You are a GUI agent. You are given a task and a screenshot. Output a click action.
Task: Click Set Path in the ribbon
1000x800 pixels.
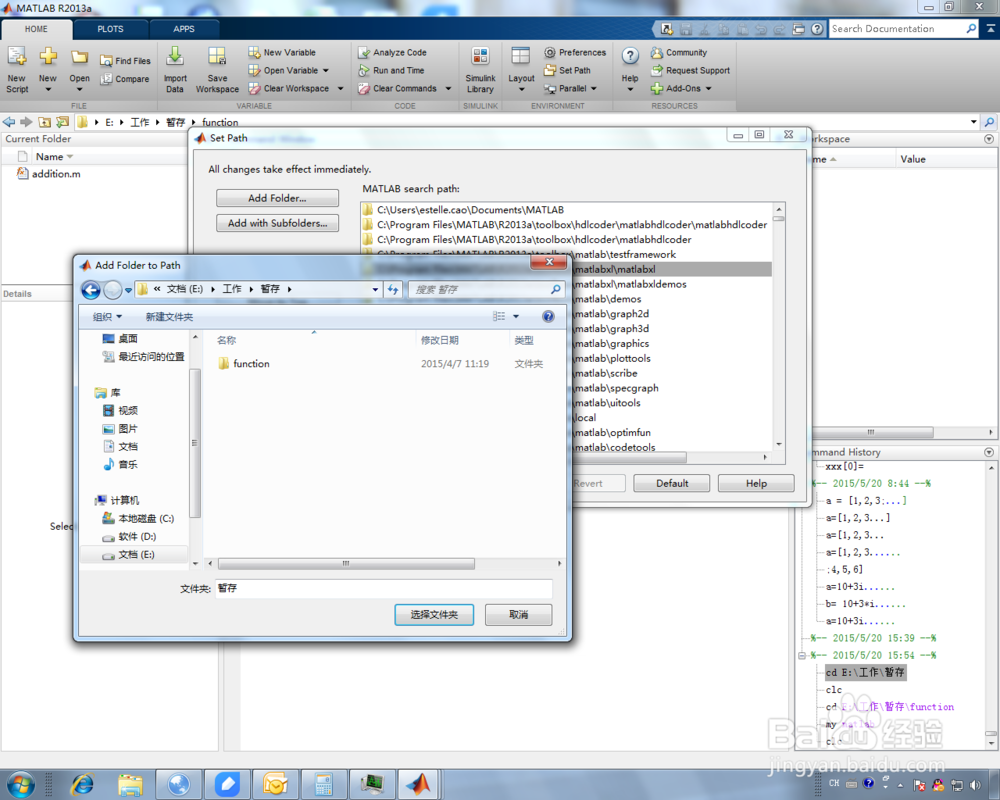568,70
